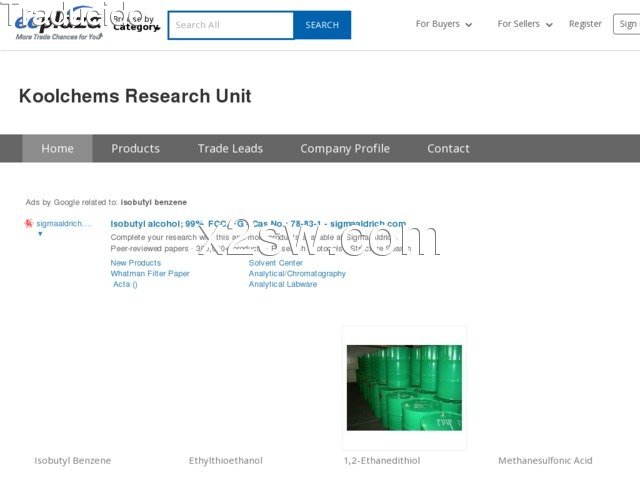The width and height of the screenshot is (640, 480).
Task: Open the Browse by Category dropdown
Action: click(135, 24)
